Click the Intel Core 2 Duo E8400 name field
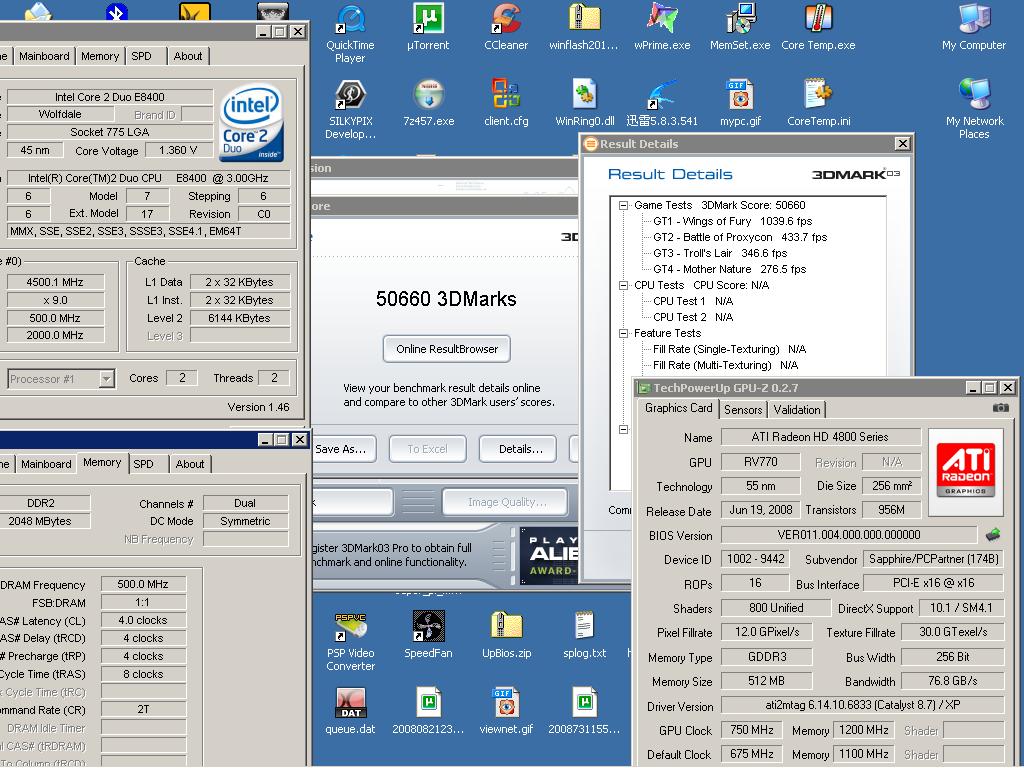 pyautogui.click(x=110, y=97)
